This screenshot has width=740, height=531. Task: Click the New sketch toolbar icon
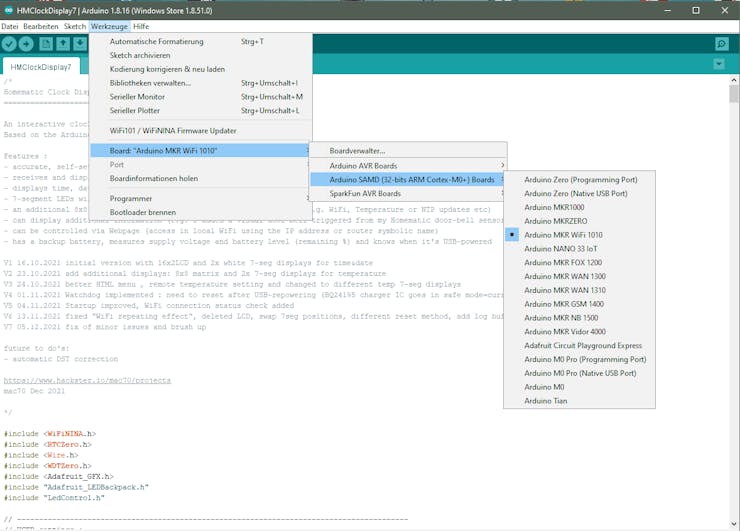coord(46,44)
